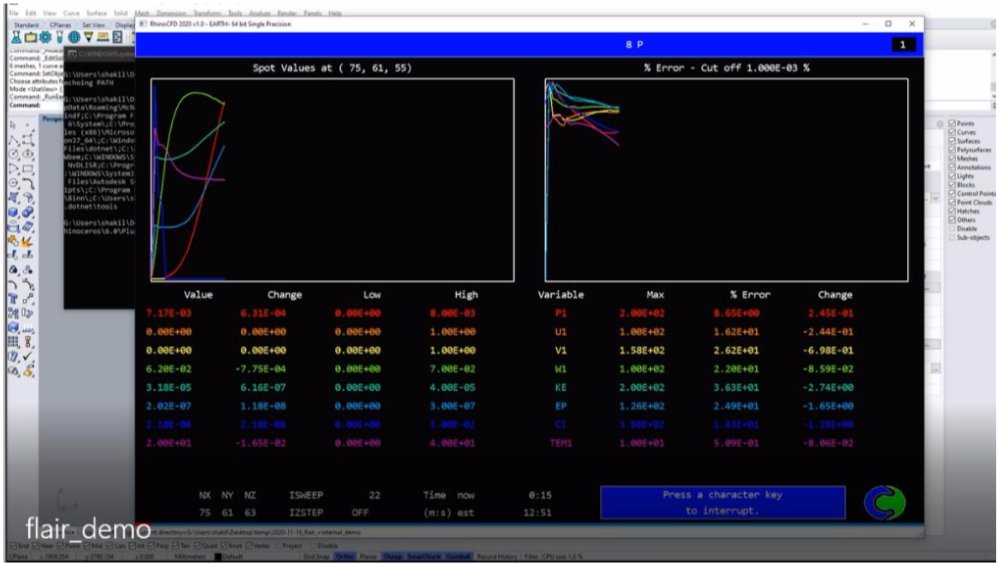The width and height of the screenshot is (998, 564).
Task: Click the Rhino Command prompt input line
Action: click(36, 106)
